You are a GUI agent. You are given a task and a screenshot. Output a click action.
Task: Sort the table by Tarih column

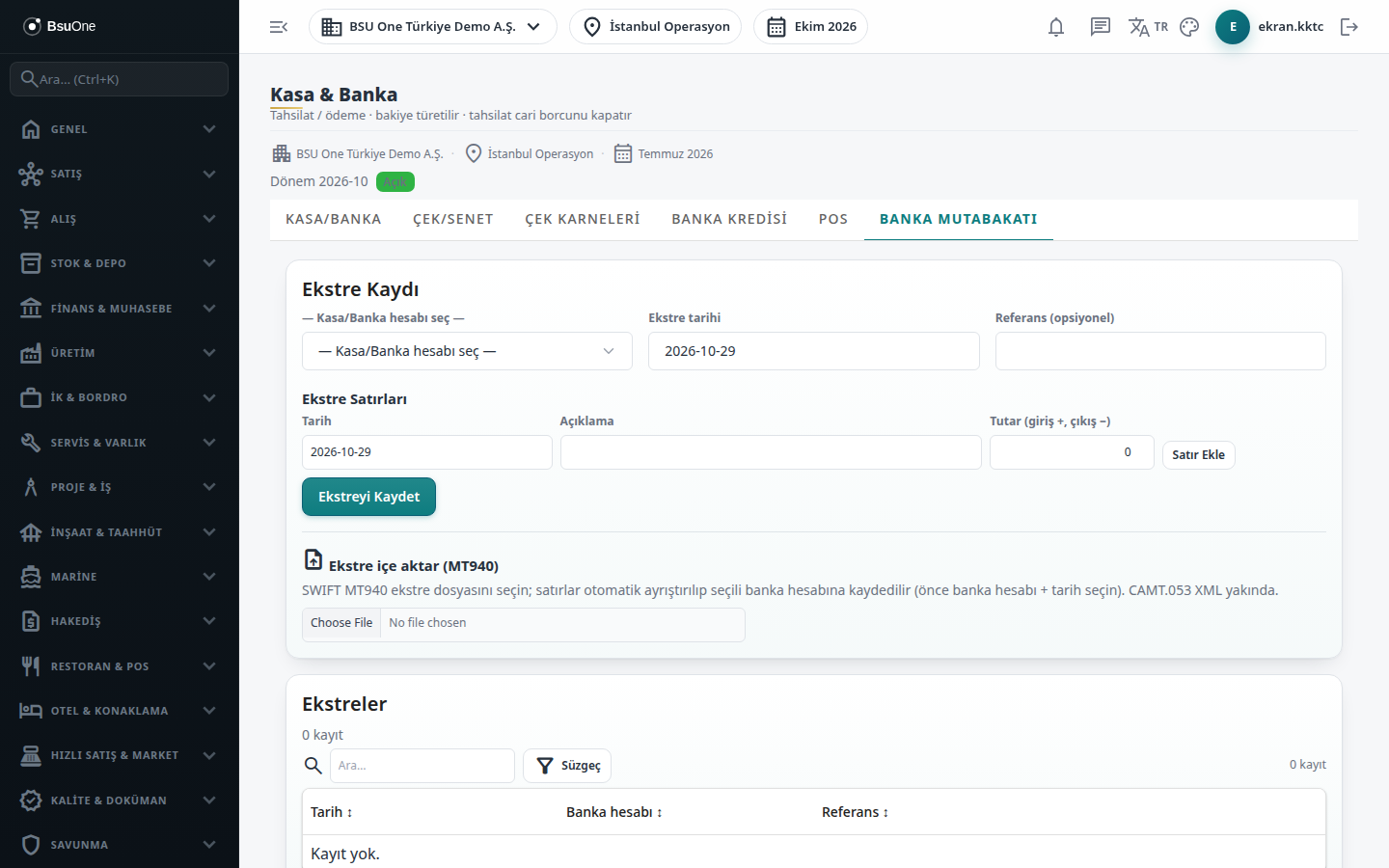[x=332, y=812]
